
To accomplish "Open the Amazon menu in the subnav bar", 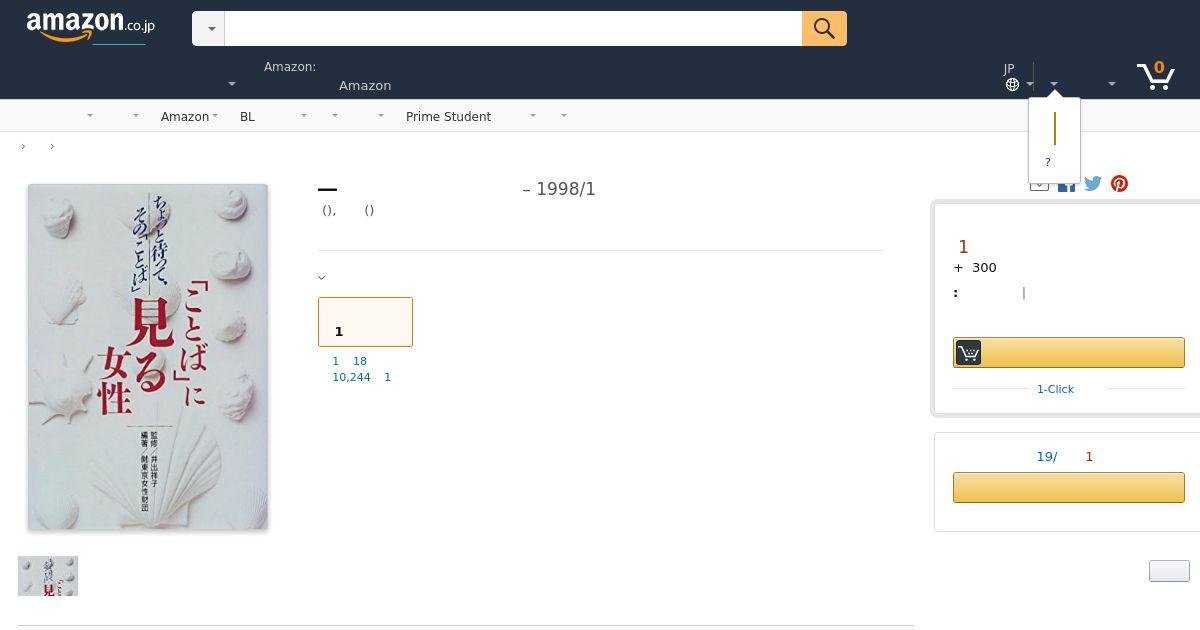I will (x=189, y=116).
